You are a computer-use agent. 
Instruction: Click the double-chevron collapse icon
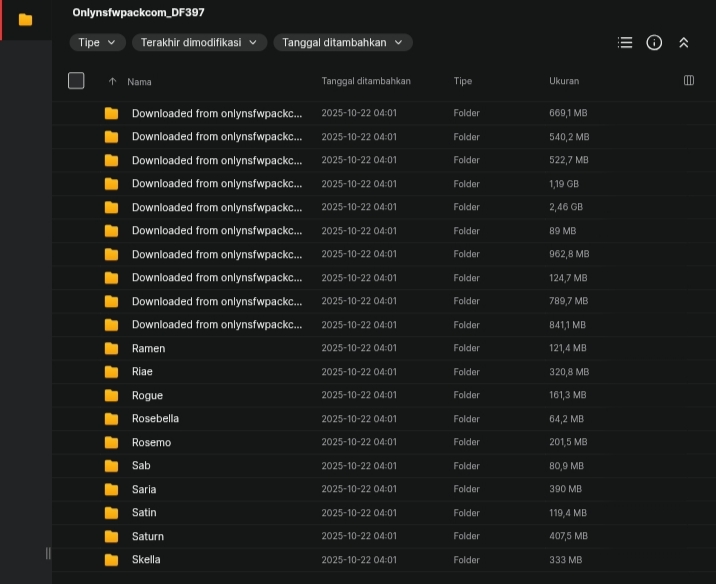pos(684,43)
